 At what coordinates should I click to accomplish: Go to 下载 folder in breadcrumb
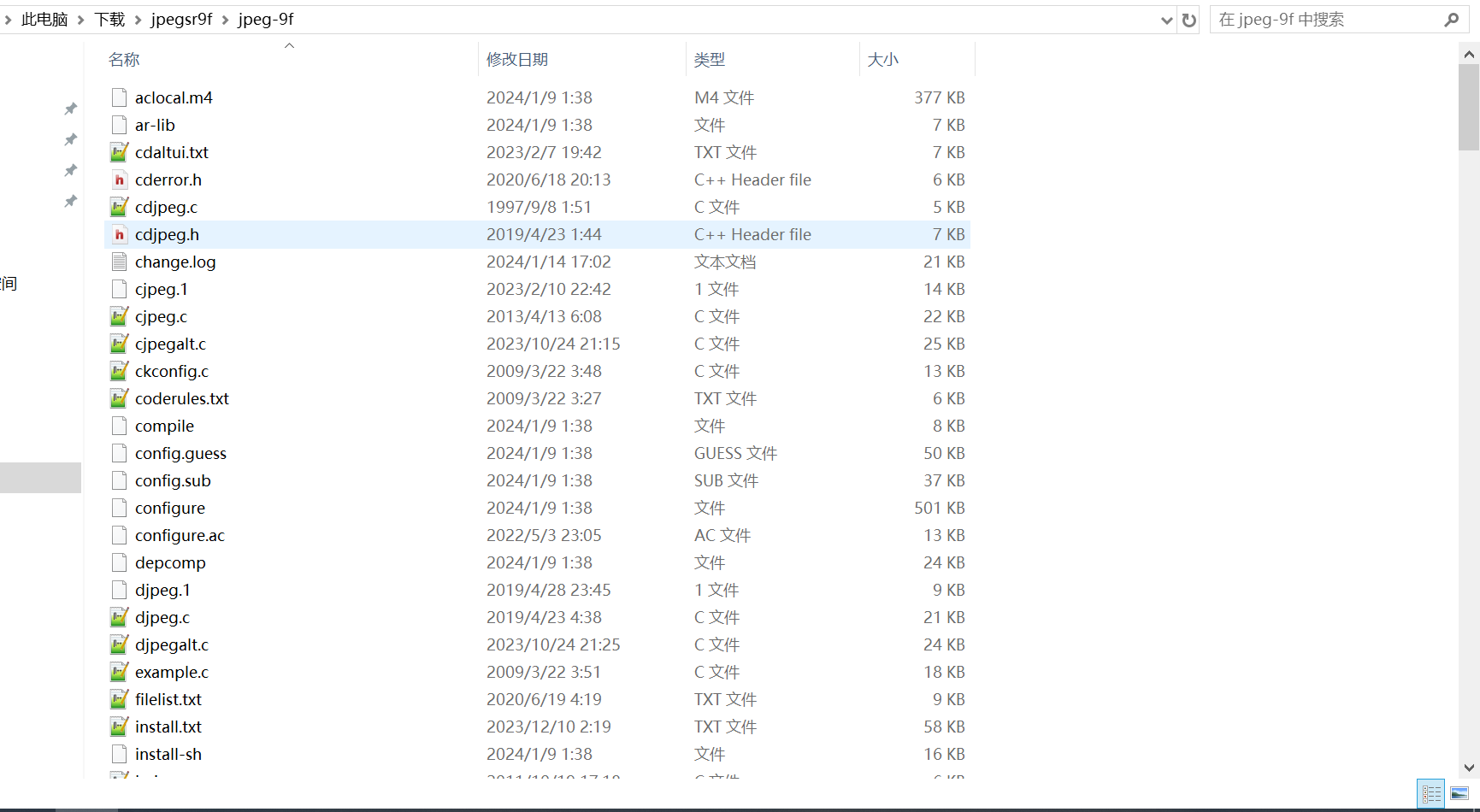(x=109, y=20)
